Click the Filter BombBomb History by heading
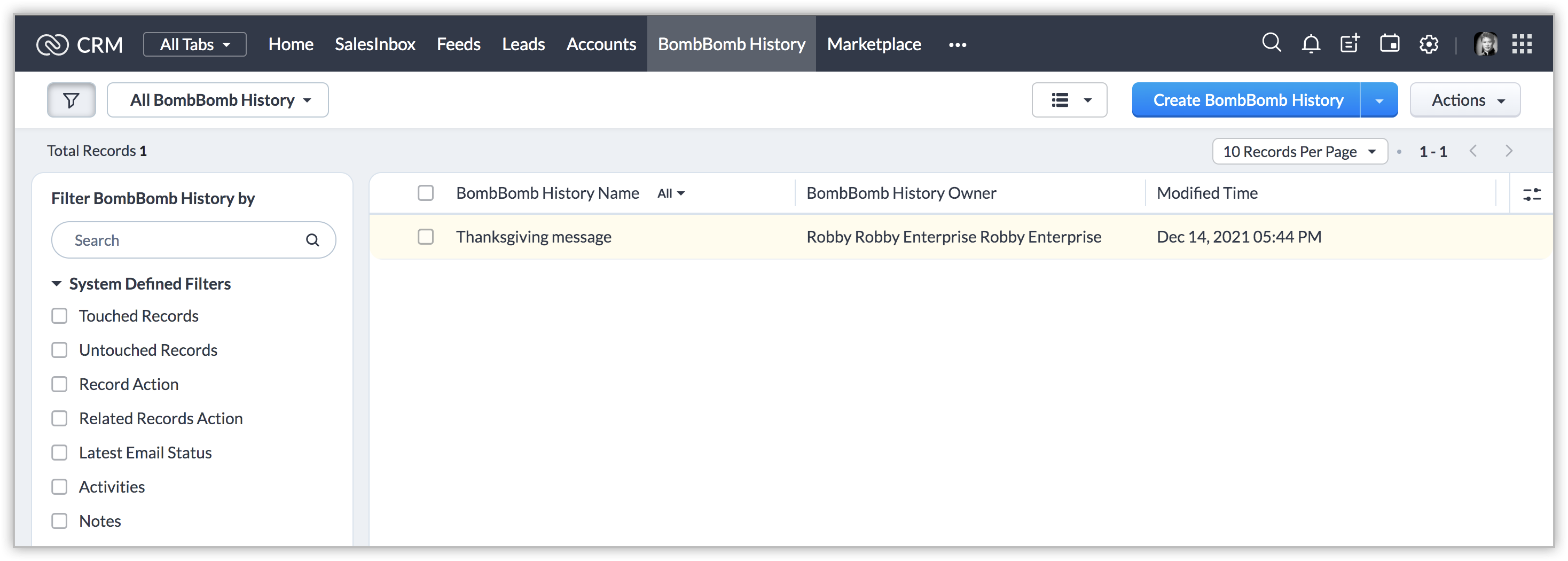1568x561 pixels. click(x=153, y=199)
